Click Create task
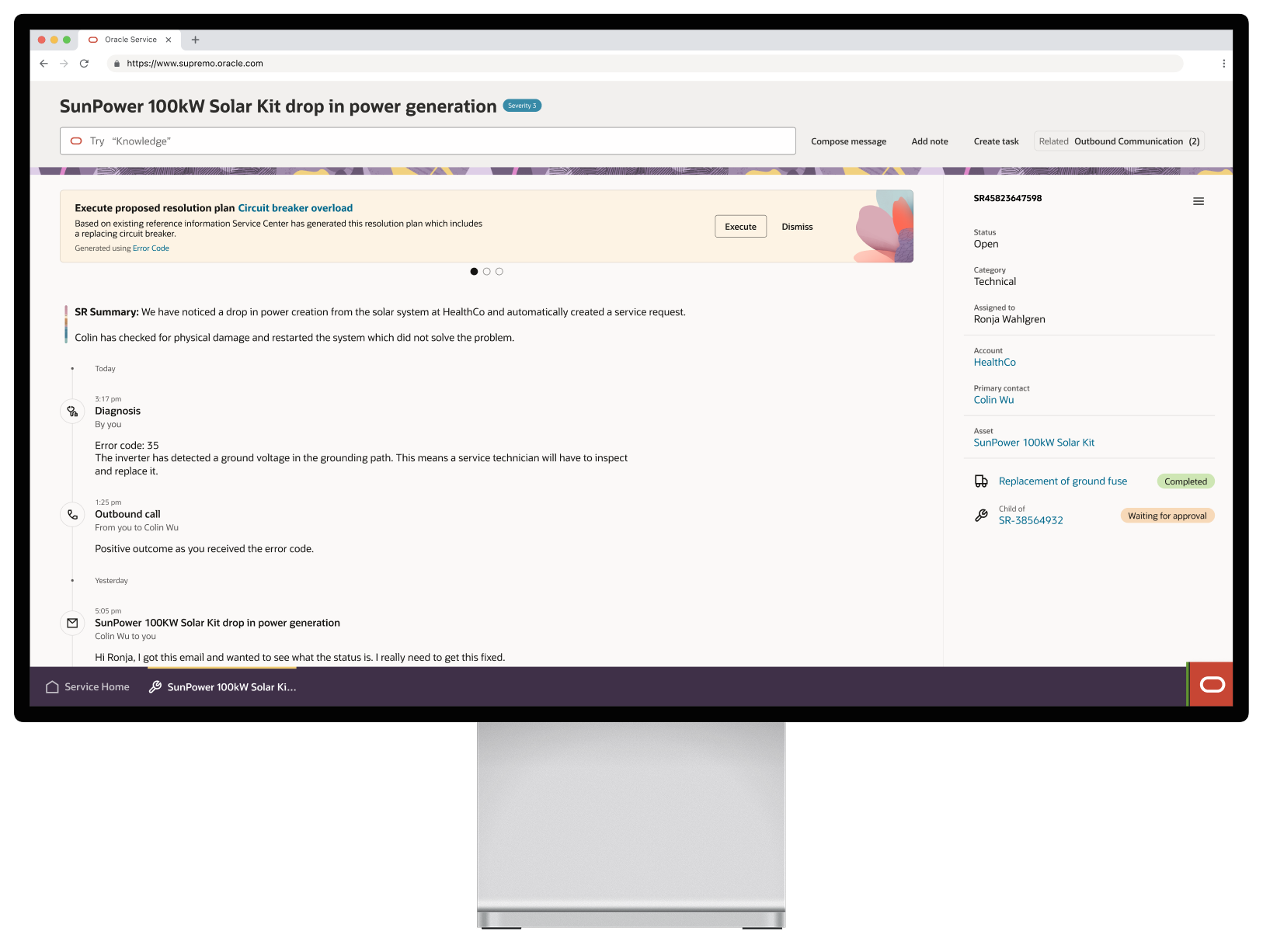1263x952 pixels. 996,141
